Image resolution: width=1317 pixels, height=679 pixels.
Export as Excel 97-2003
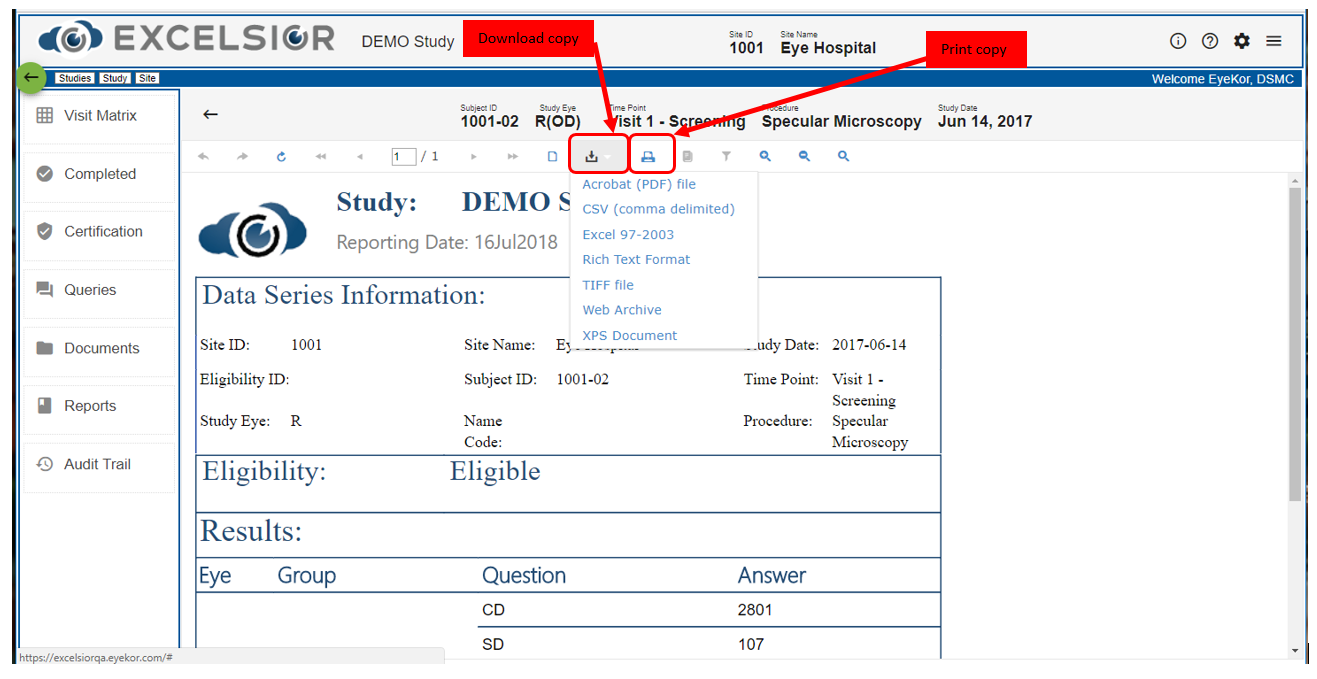[628, 234]
